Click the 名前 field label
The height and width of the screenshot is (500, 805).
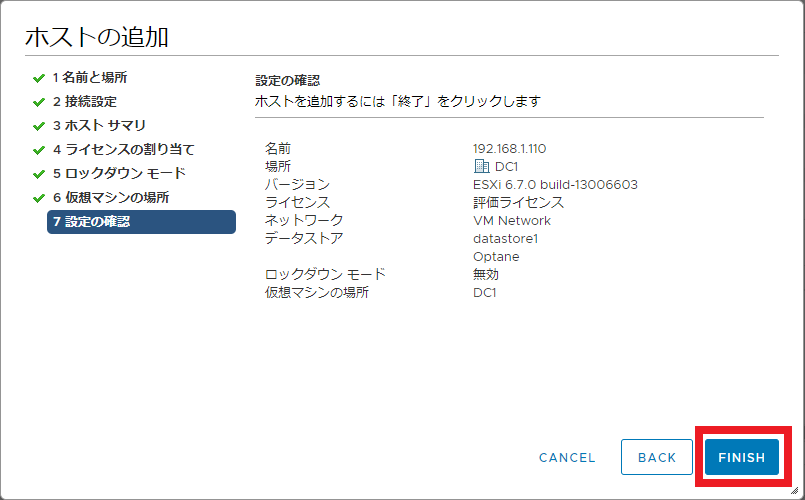278,148
